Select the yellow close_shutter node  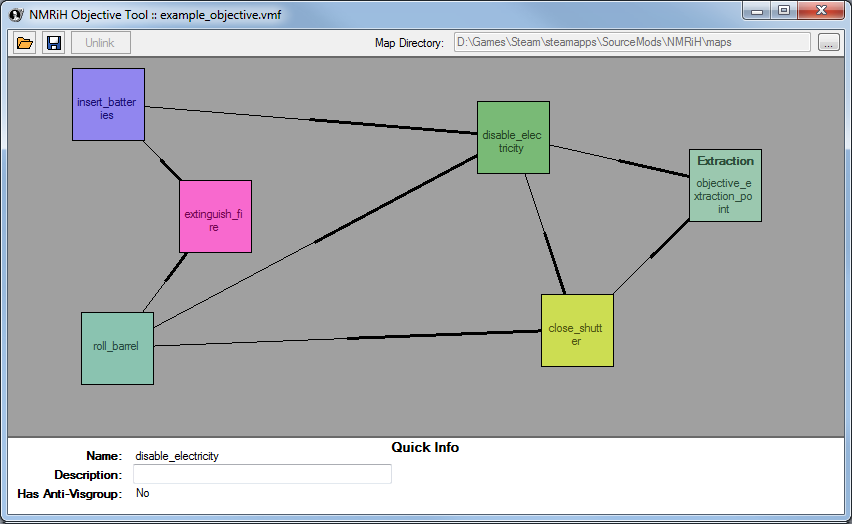[x=577, y=330]
